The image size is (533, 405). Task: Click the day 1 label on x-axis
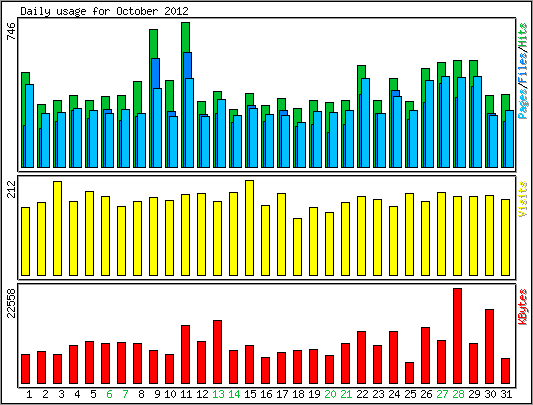coord(29,394)
